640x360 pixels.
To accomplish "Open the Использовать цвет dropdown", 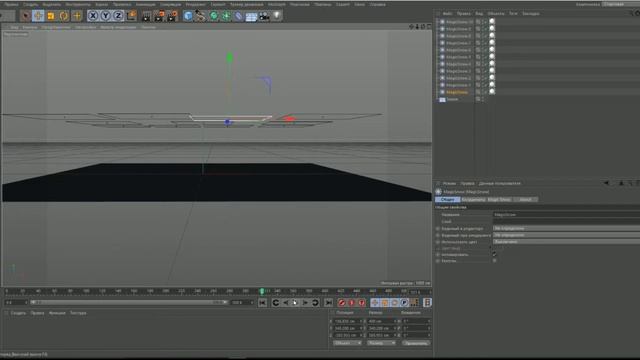I will pyautogui.click(x=566, y=242).
